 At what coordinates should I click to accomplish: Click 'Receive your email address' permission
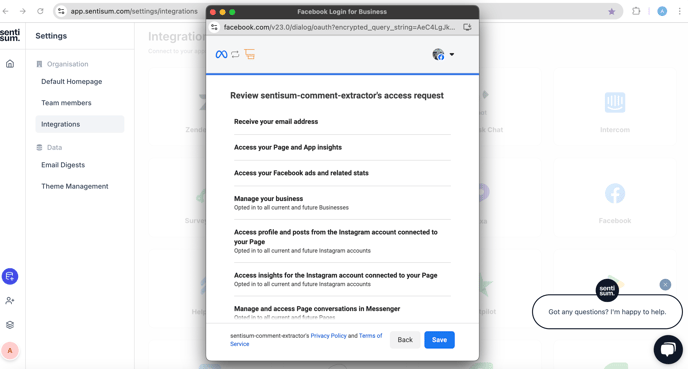tap(276, 122)
